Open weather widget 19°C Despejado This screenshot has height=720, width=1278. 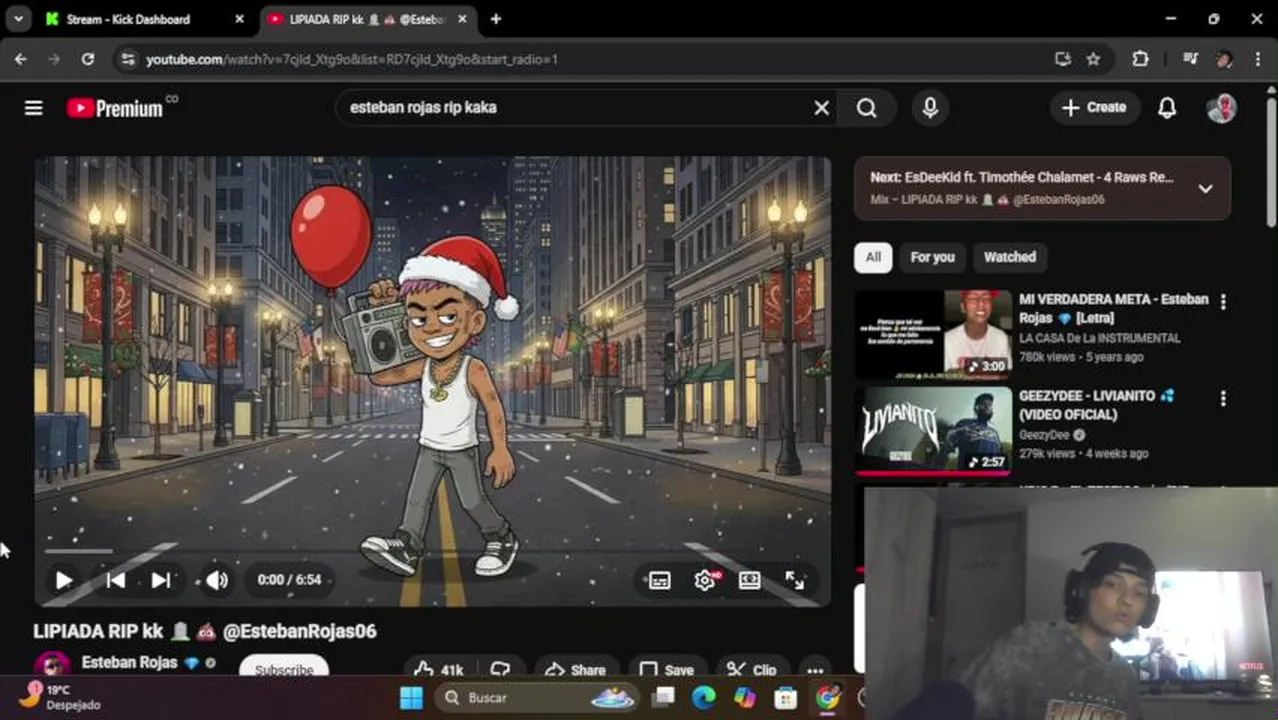click(60, 697)
